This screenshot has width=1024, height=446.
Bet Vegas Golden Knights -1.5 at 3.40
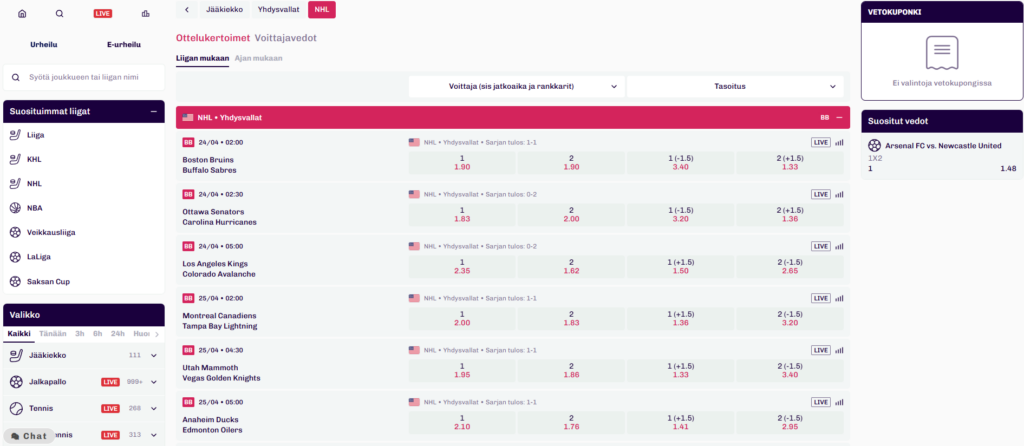tap(790, 371)
